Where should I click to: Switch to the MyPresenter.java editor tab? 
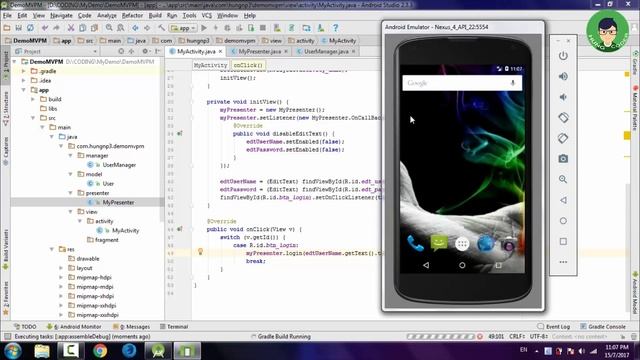[x=260, y=51]
